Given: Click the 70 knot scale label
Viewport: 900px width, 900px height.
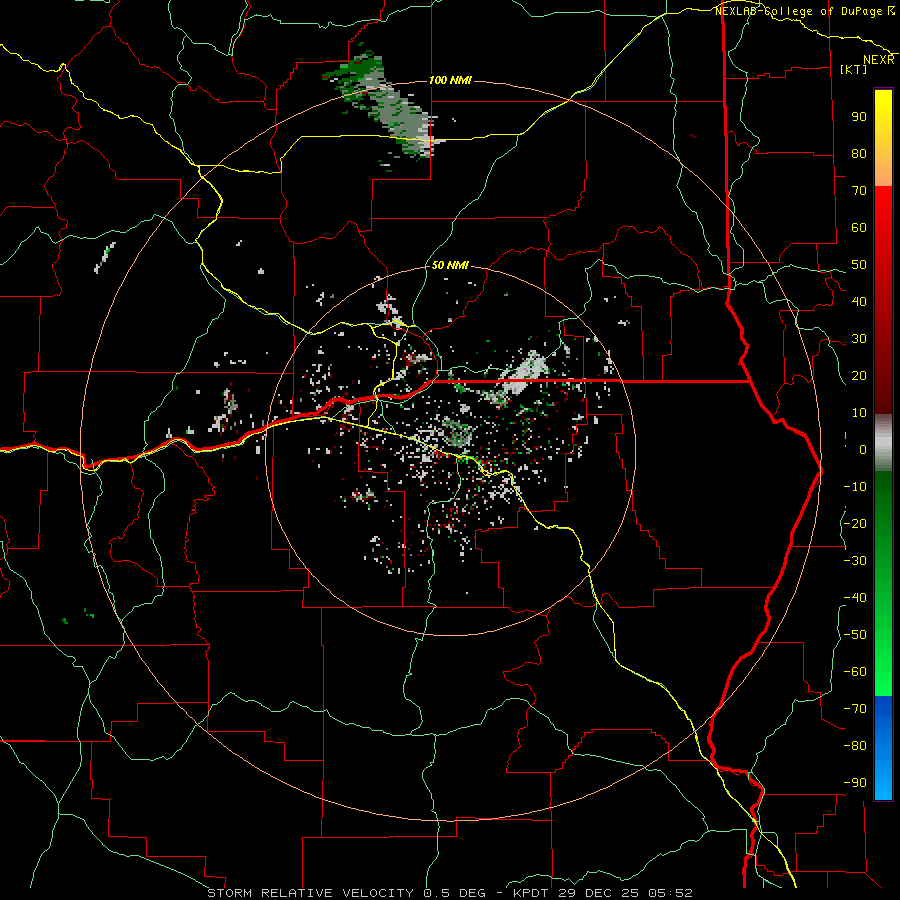Looking at the screenshot, I should coord(859,191).
